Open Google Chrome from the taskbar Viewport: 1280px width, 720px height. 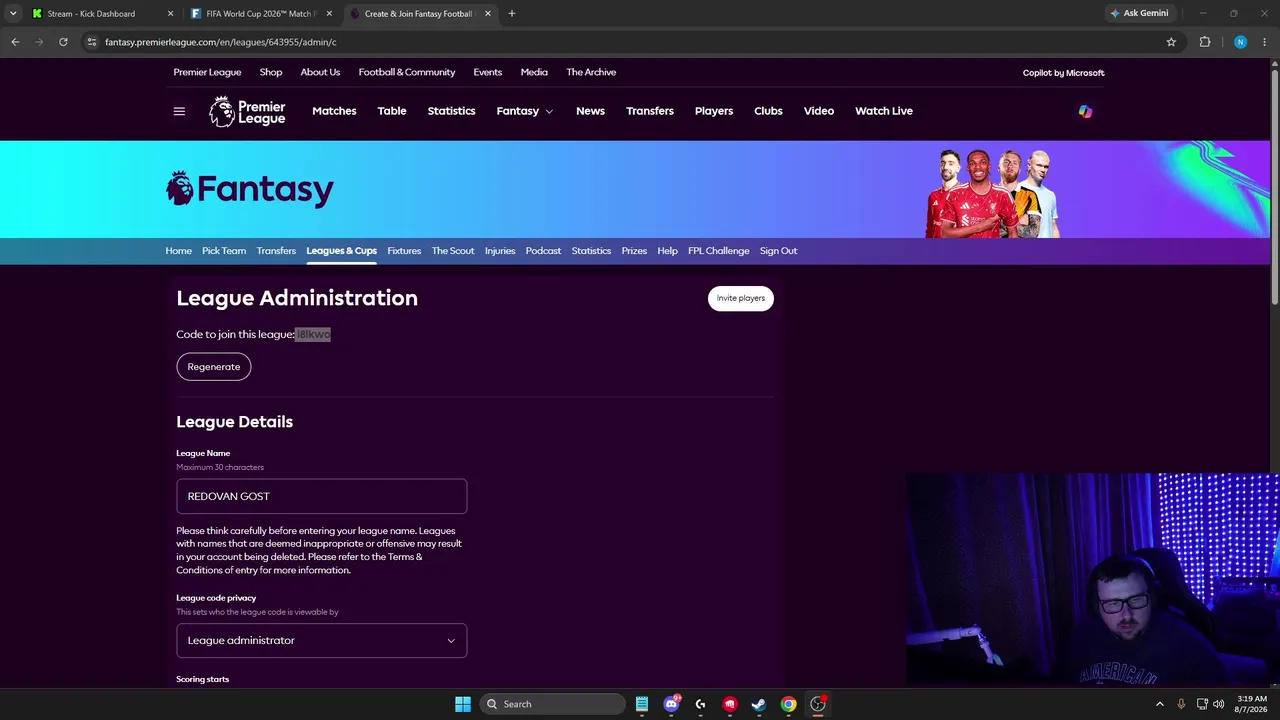(789, 704)
